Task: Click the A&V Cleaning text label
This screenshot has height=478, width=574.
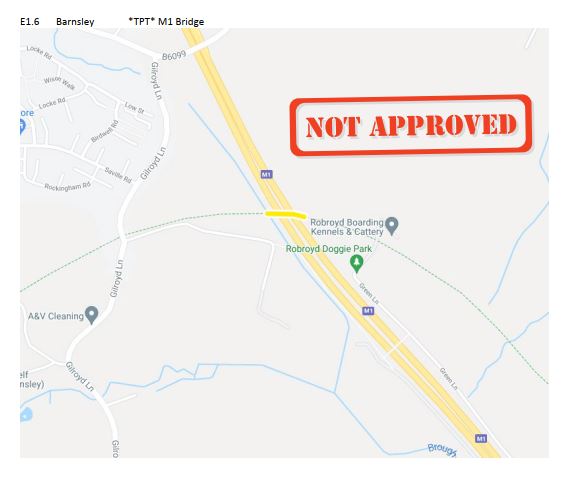Action: click(x=56, y=316)
